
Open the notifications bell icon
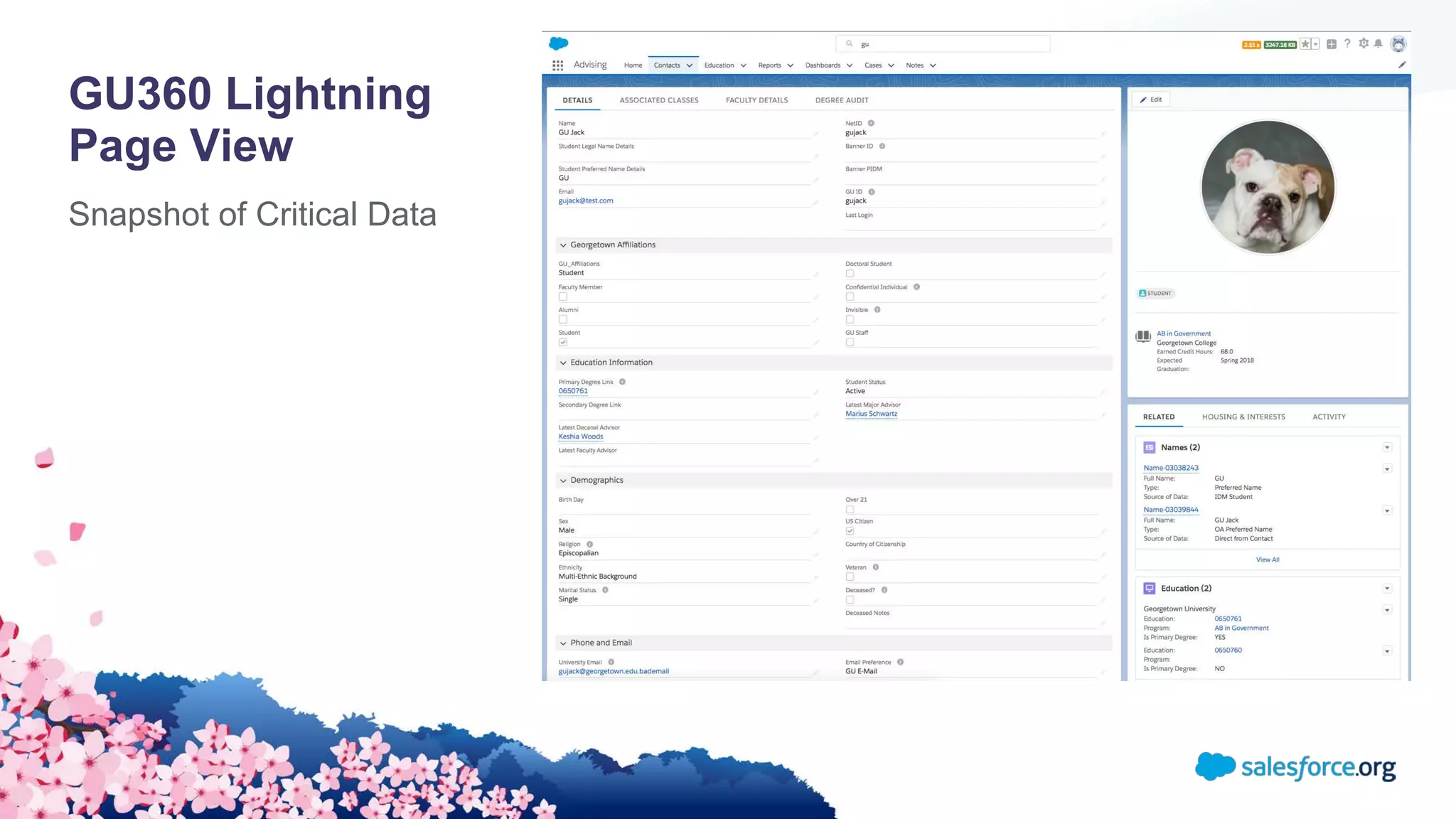point(1379,44)
